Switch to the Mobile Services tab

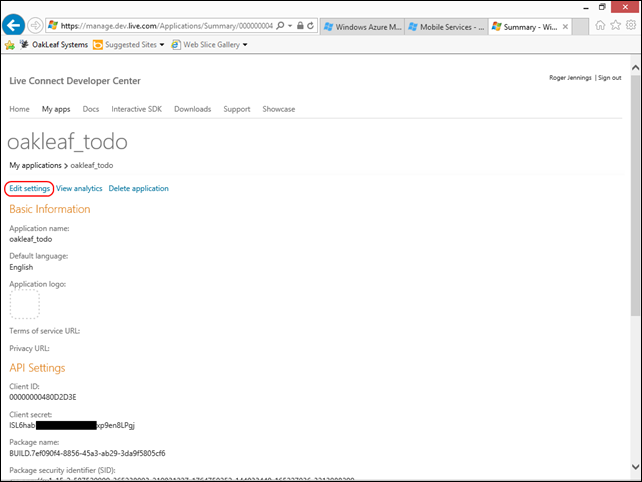(446, 27)
